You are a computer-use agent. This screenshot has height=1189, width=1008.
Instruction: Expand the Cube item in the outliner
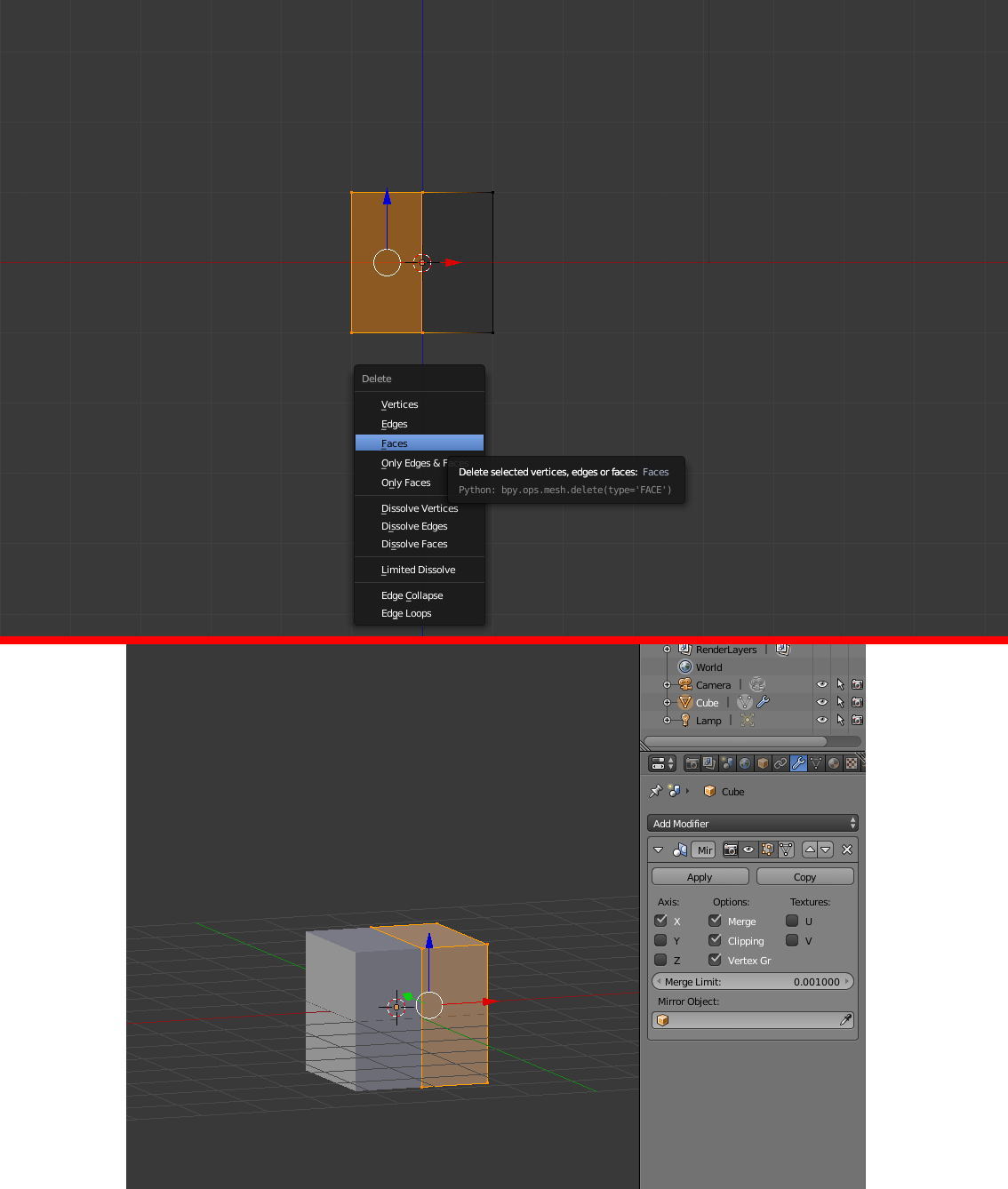coord(668,702)
